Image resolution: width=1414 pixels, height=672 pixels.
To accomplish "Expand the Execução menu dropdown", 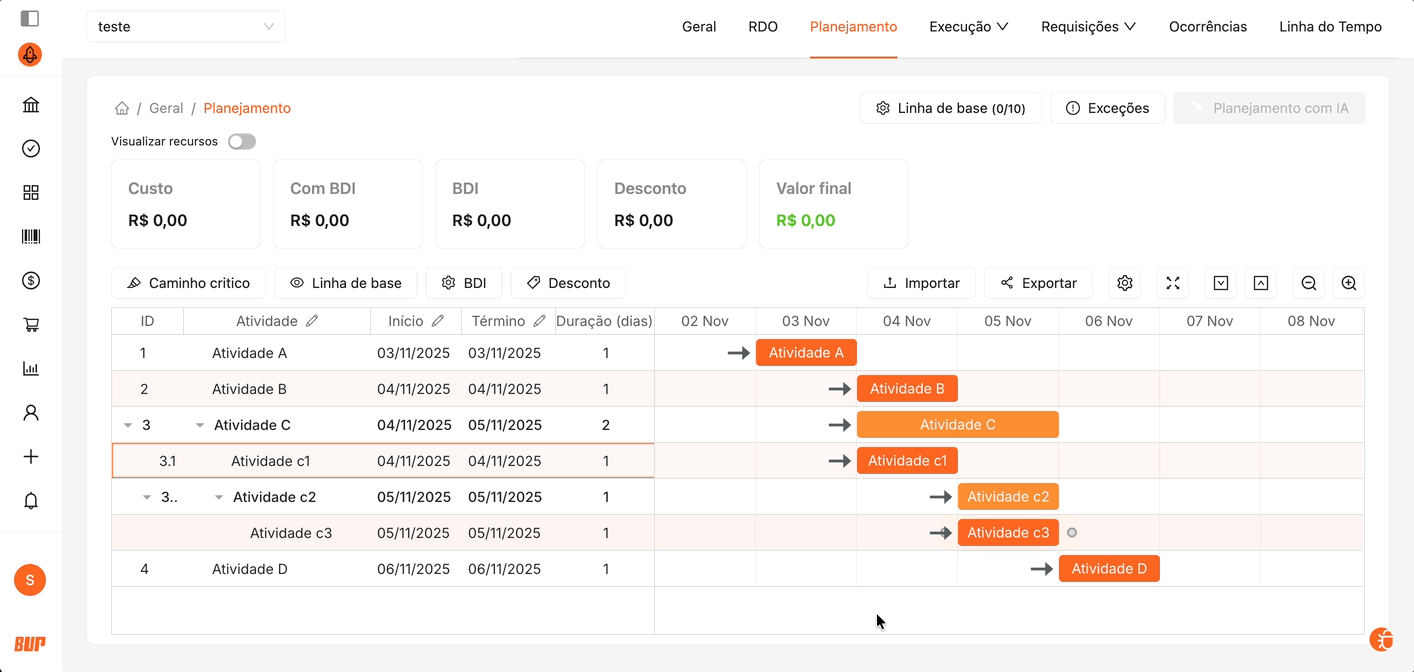I will (x=968, y=27).
